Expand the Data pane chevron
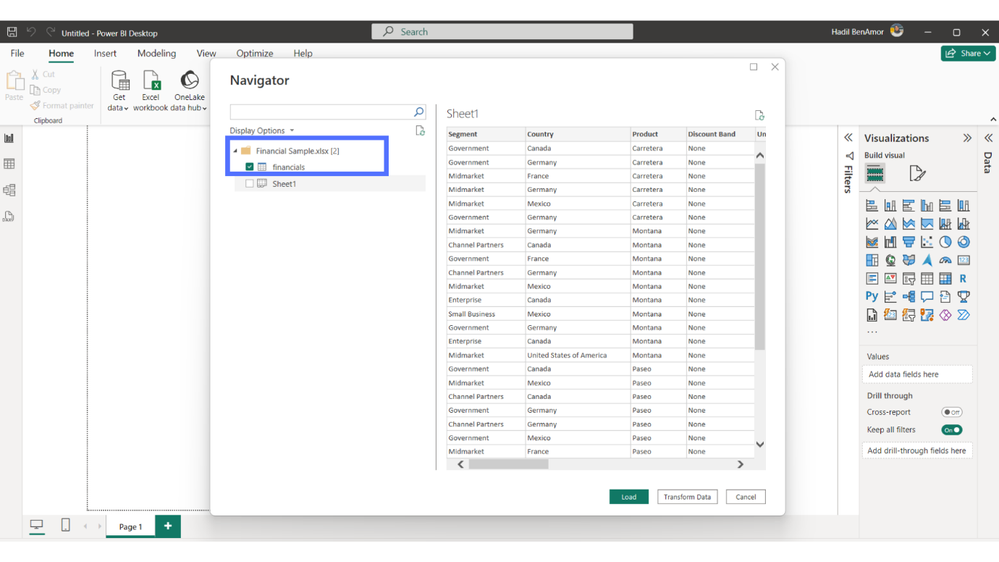Screen dimensions: 999x562 click(x=988, y=138)
